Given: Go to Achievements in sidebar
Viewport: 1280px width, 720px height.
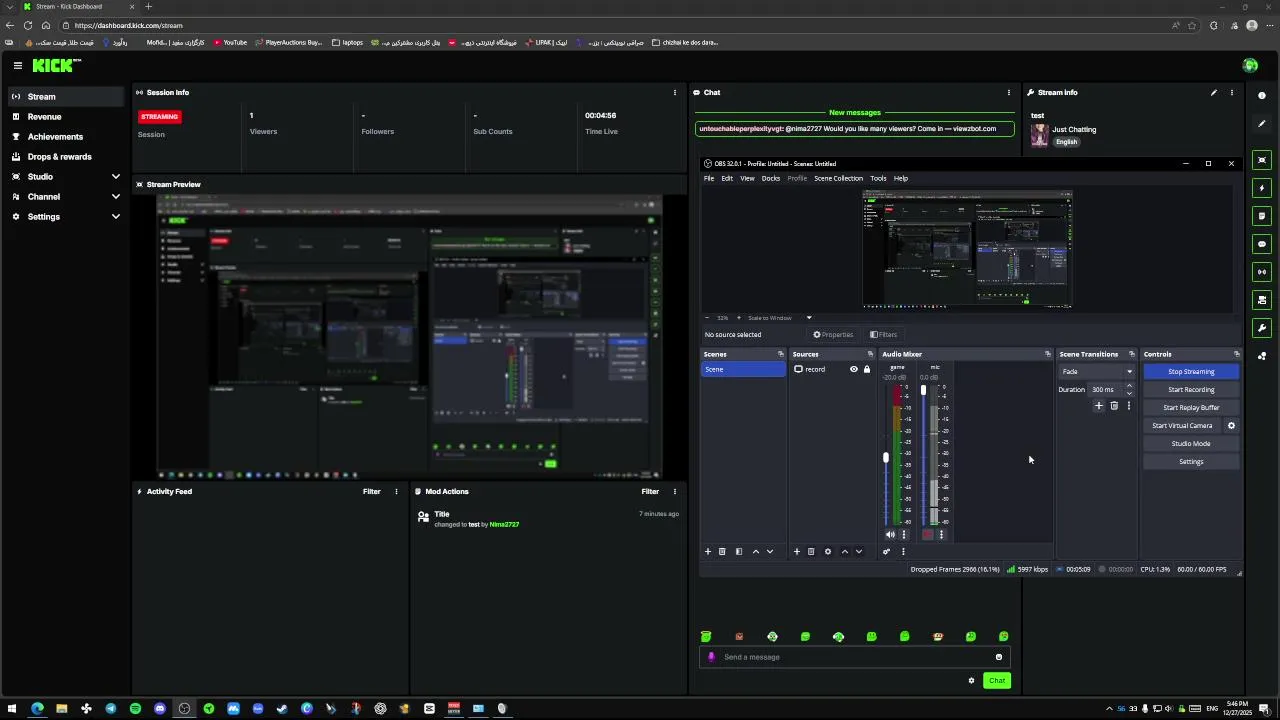Looking at the screenshot, I should [x=65, y=137].
